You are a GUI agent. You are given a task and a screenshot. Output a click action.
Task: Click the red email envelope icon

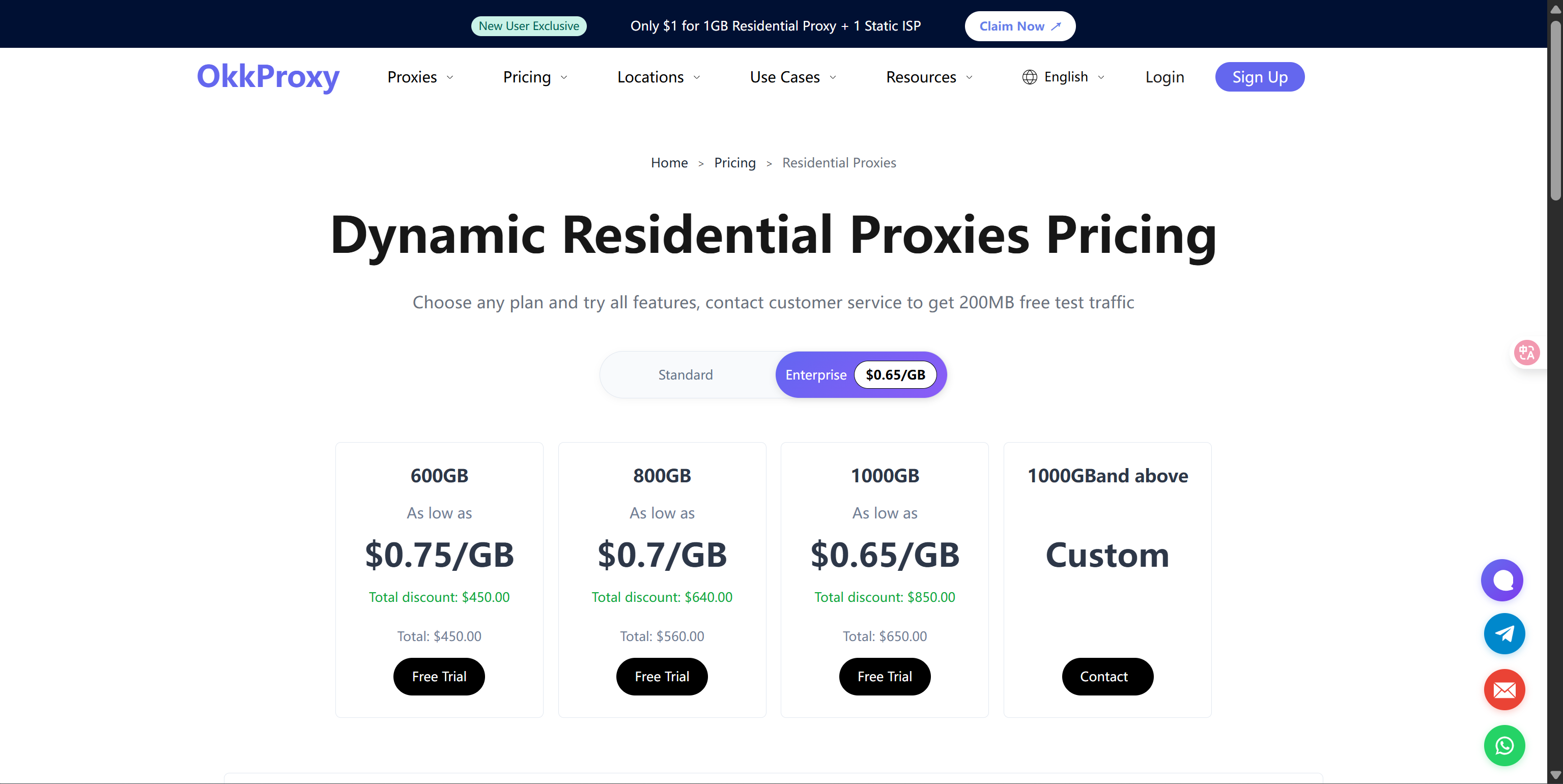(x=1504, y=689)
